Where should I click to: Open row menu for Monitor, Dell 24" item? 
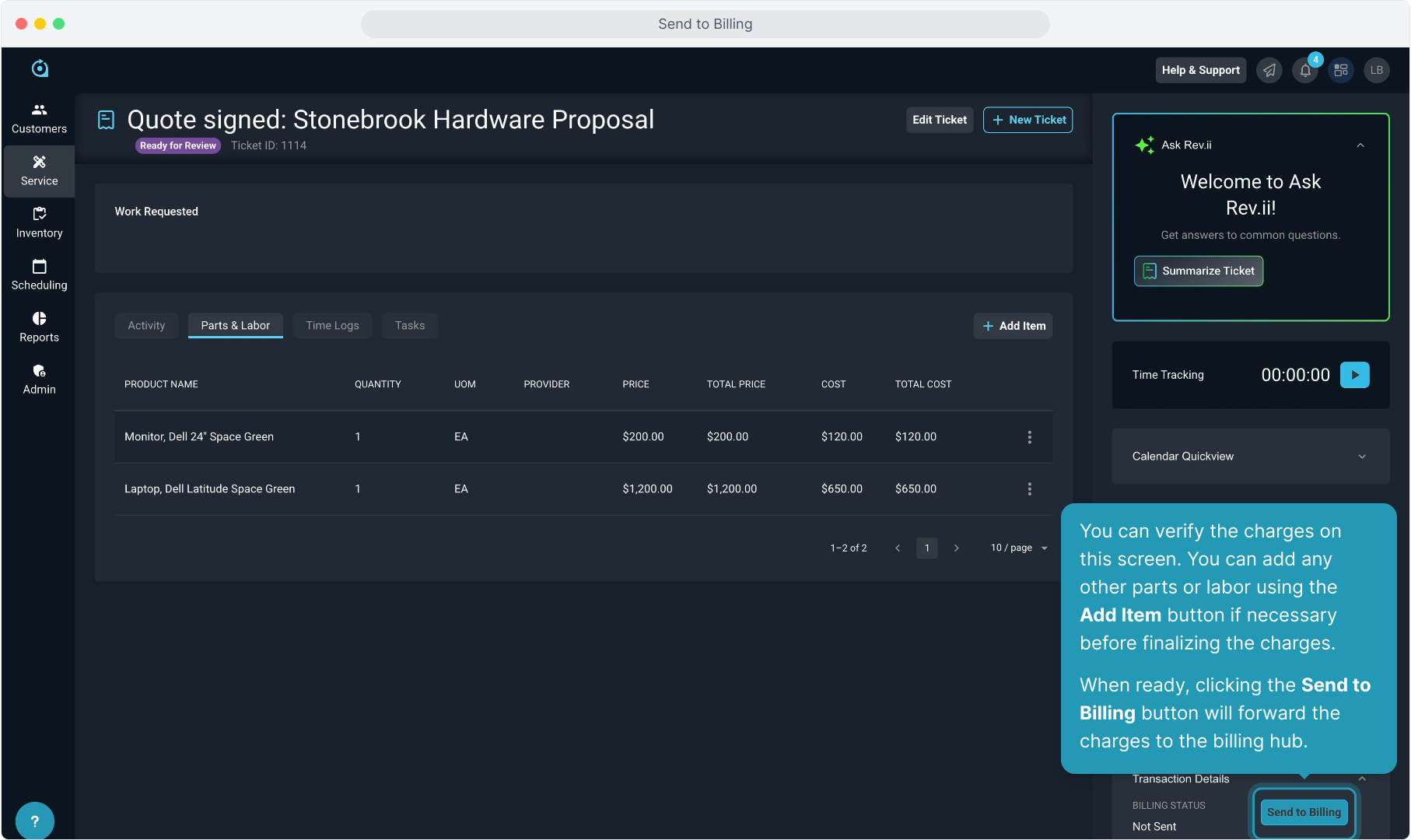1029,437
